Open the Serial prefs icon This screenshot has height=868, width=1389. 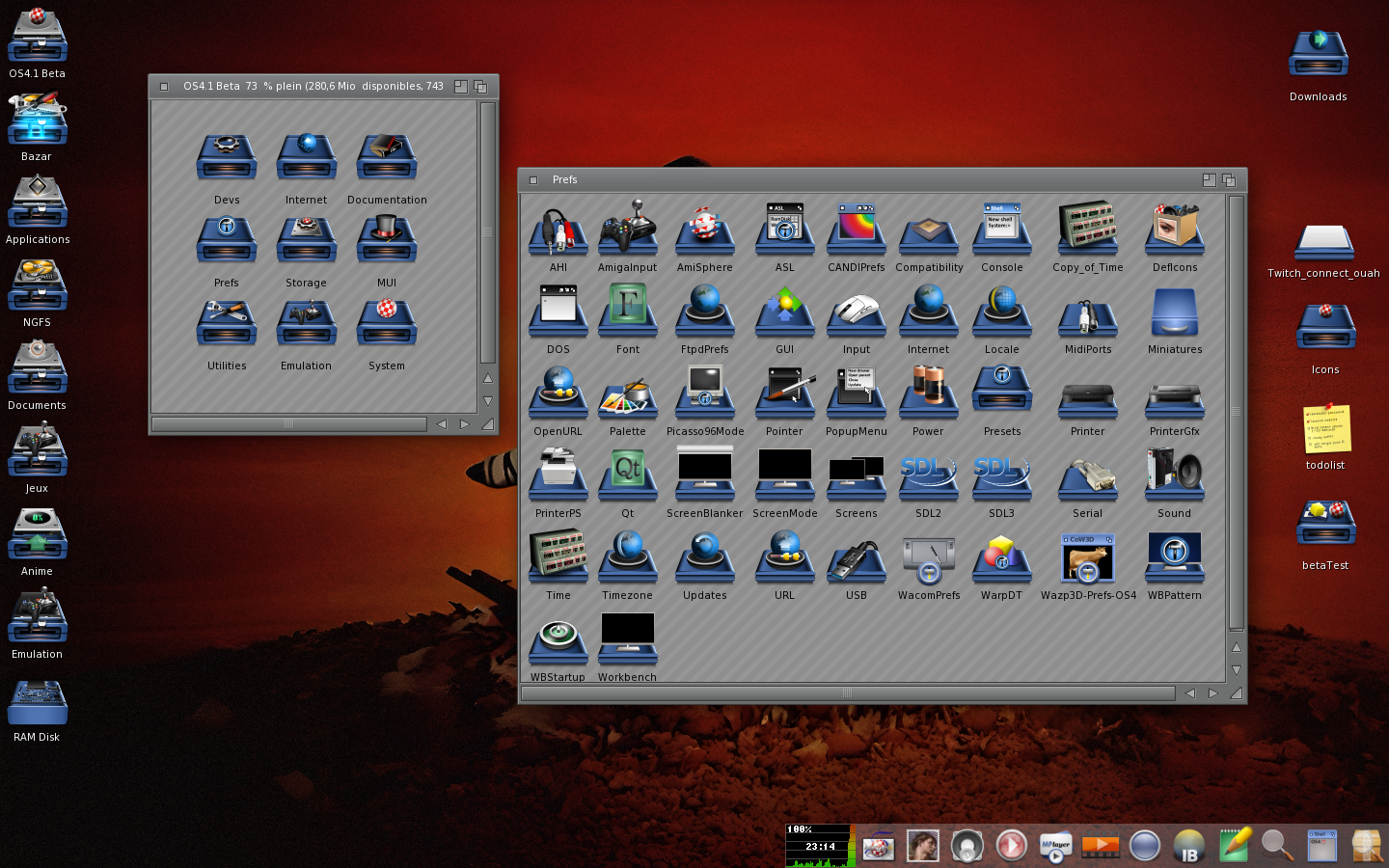pyautogui.click(x=1087, y=478)
